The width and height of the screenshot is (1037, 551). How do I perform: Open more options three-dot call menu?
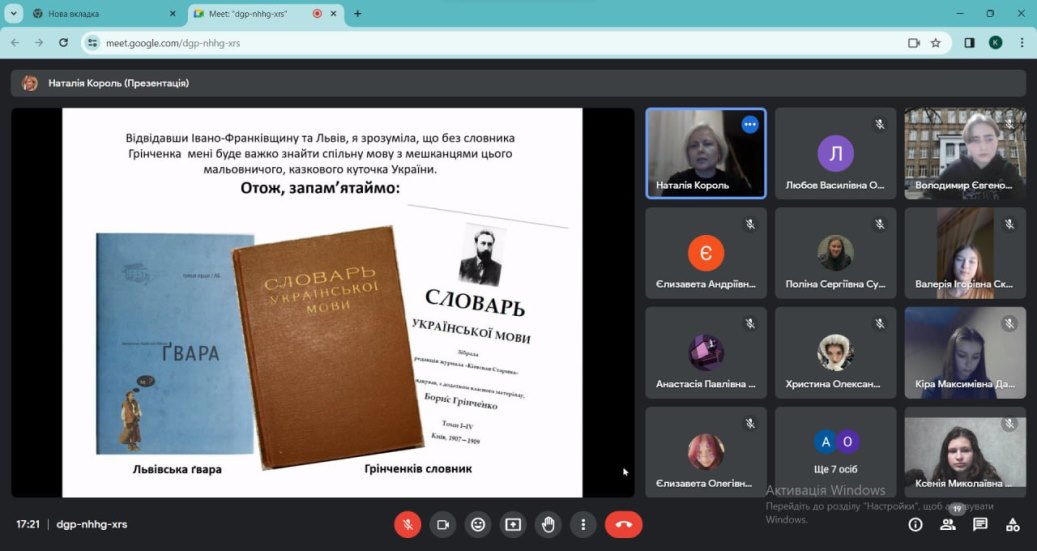click(583, 524)
